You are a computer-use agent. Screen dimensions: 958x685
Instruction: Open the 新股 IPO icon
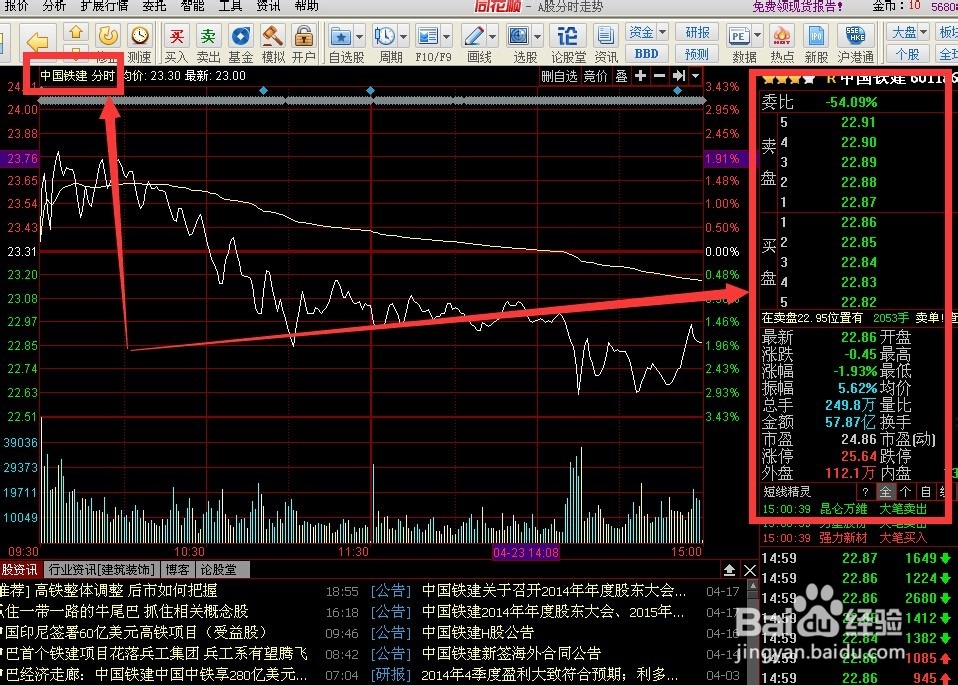tap(816, 37)
